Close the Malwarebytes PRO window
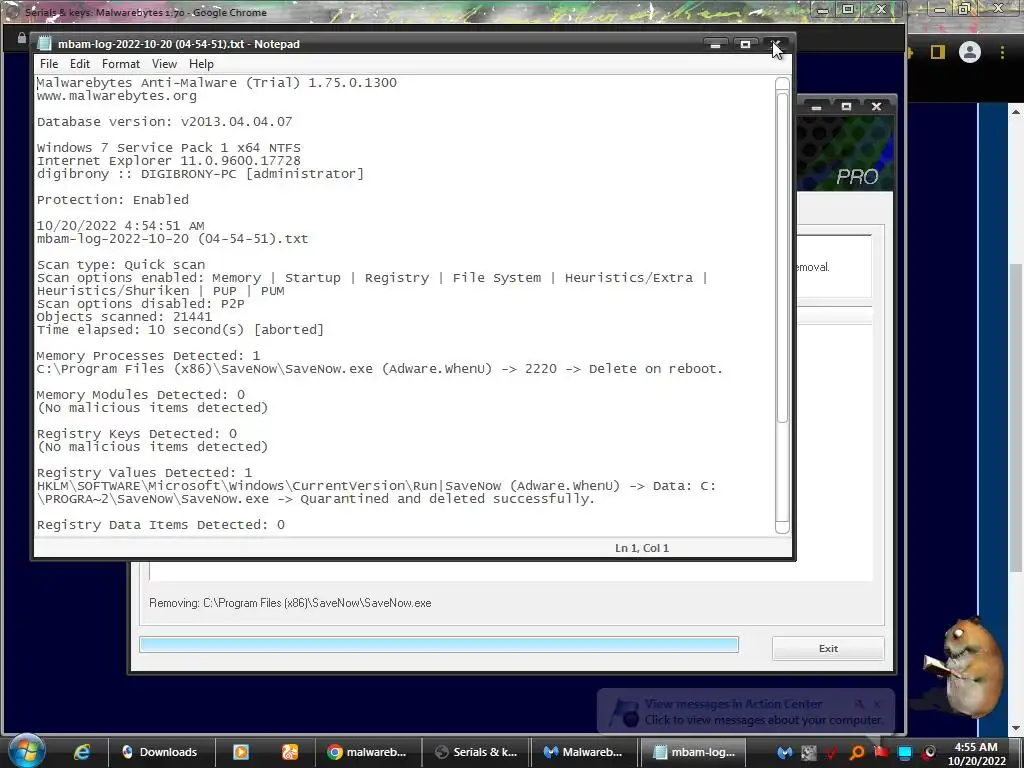 point(876,106)
